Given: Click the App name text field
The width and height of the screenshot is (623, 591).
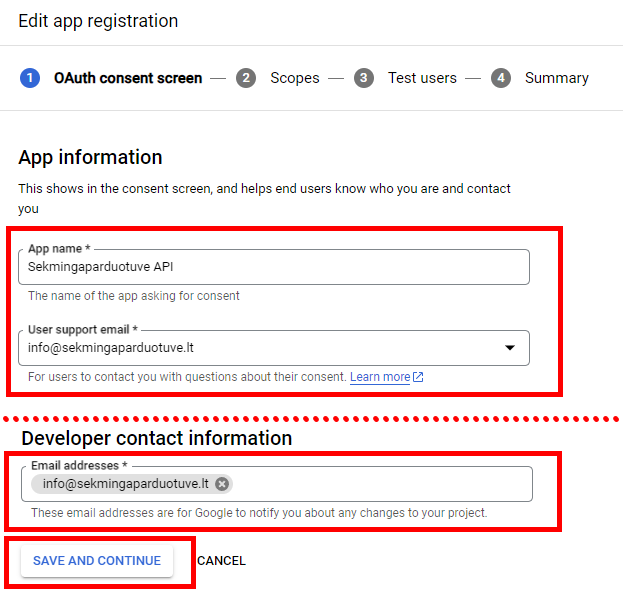Looking at the screenshot, I should pos(273,267).
